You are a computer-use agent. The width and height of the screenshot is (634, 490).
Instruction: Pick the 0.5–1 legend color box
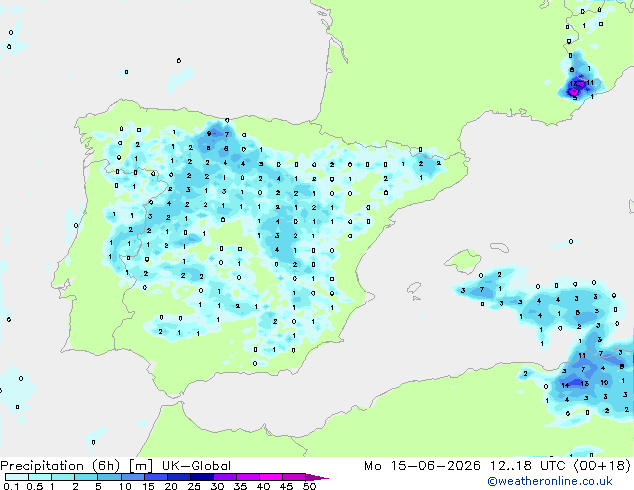tap(40, 477)
